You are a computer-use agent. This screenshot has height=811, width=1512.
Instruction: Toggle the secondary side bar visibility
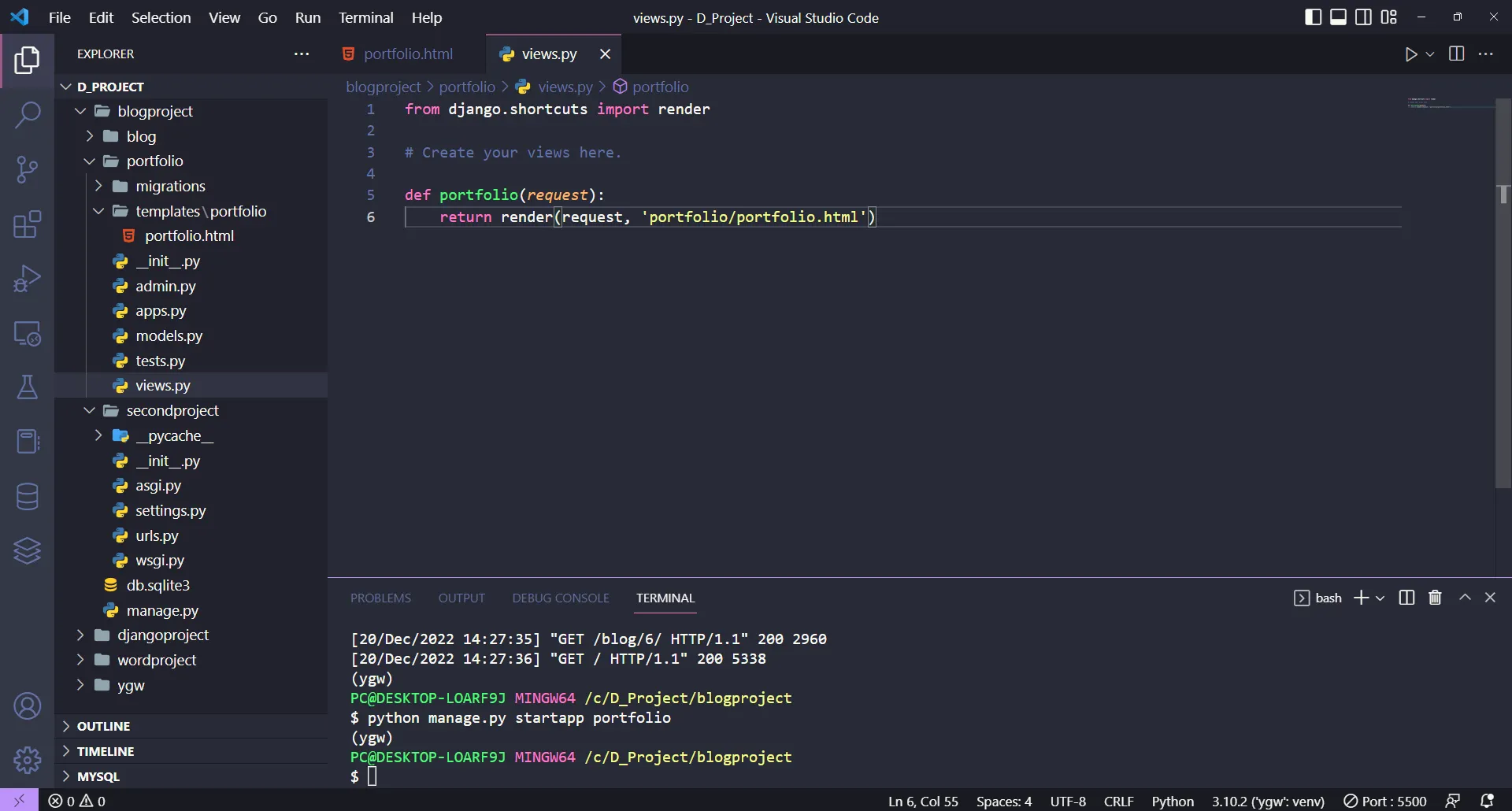point(1363,17)
